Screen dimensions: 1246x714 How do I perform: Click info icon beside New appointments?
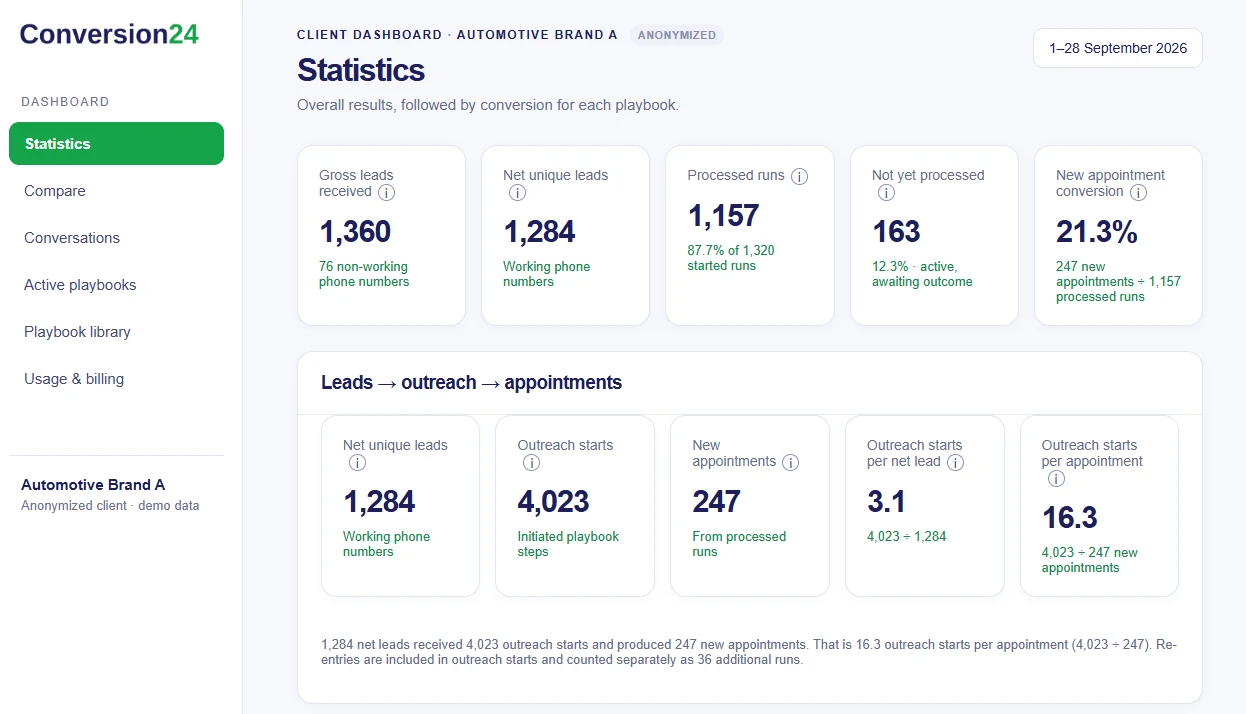(790, 462)
